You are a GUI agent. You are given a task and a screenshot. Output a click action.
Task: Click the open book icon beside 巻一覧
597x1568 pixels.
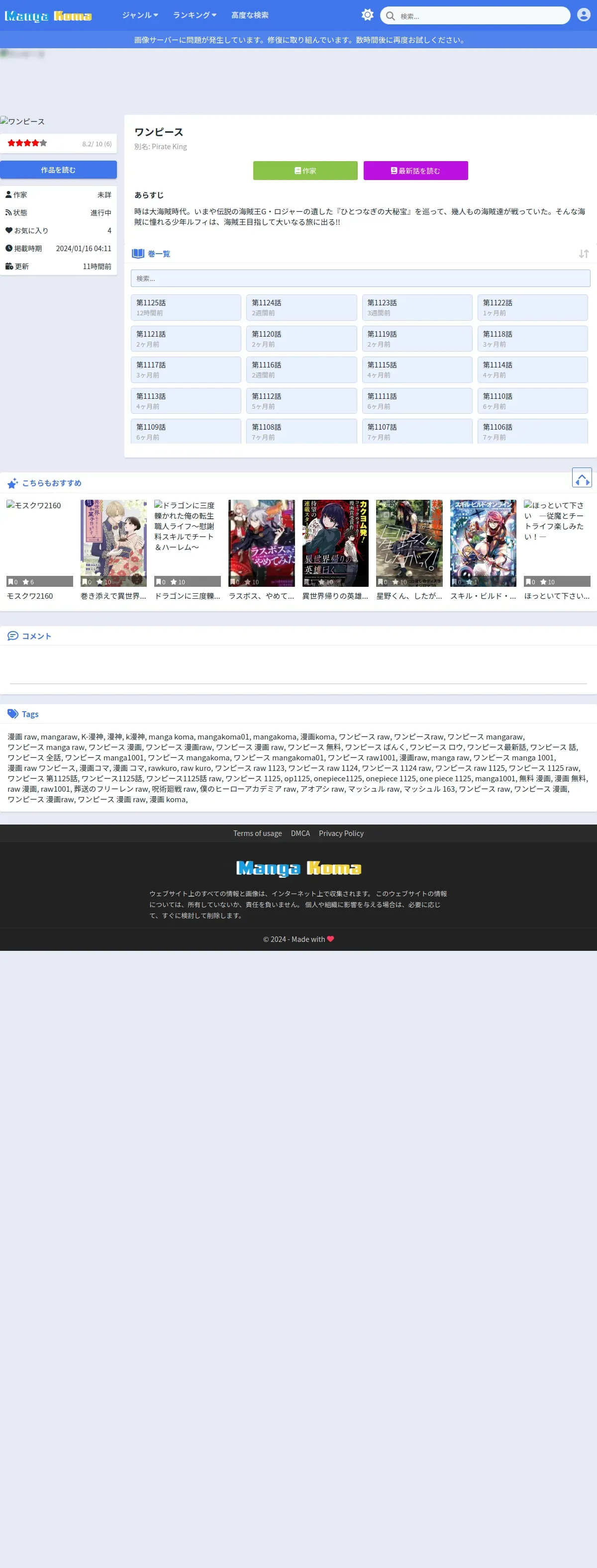coord(138,254)
